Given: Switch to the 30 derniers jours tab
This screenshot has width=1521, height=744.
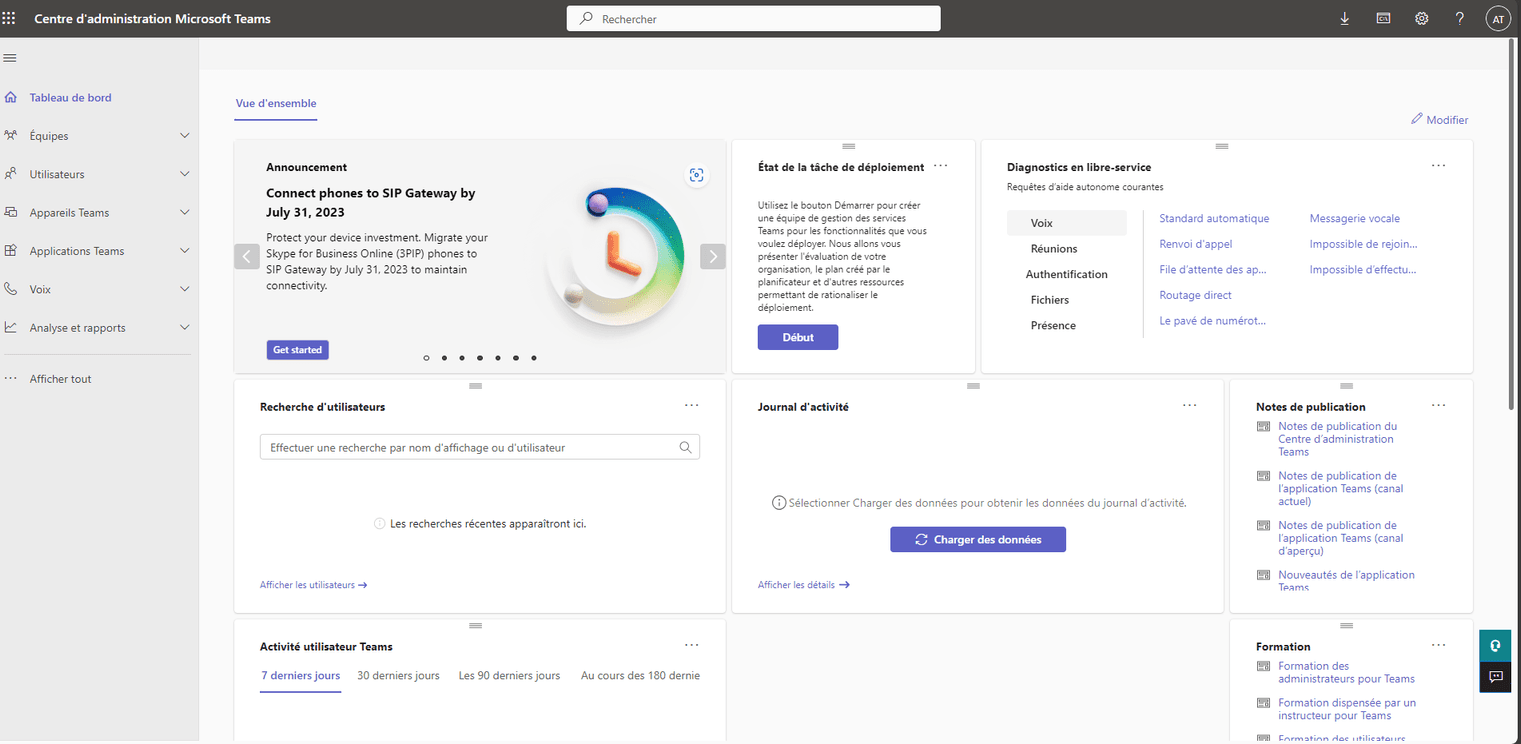Looking at the screenshot, I should [x=398, y=676].
